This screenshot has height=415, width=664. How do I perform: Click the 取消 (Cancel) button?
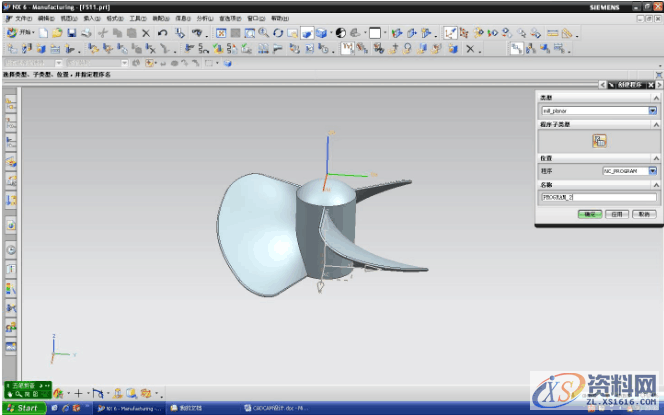click(x=642, y=213)
